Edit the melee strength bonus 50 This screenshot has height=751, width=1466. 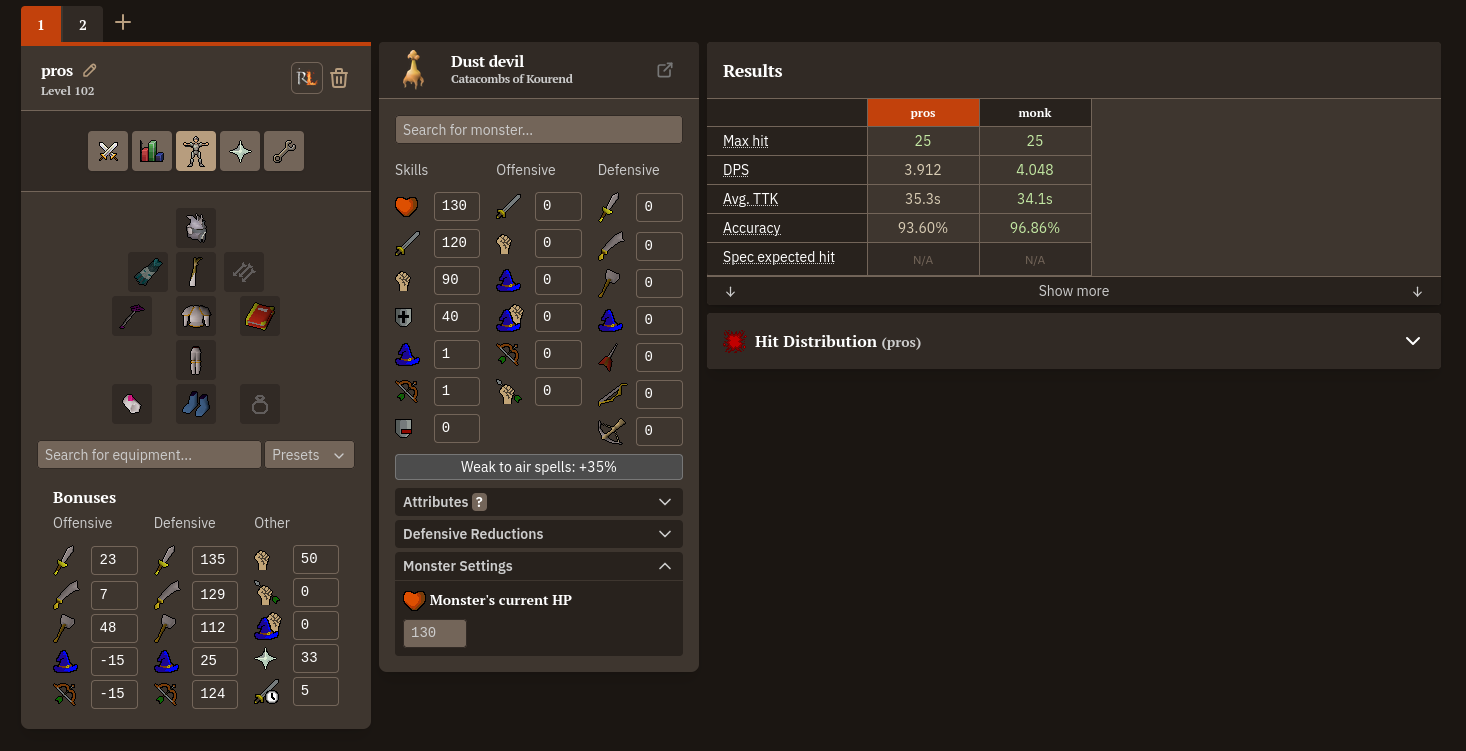(316, 559)
